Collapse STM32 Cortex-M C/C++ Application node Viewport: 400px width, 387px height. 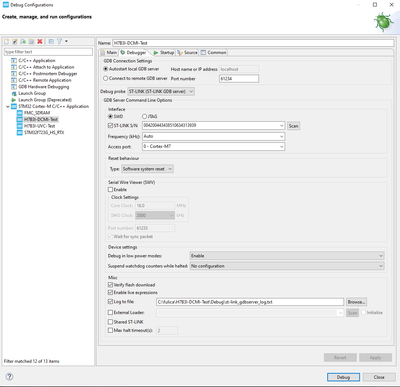8,107
